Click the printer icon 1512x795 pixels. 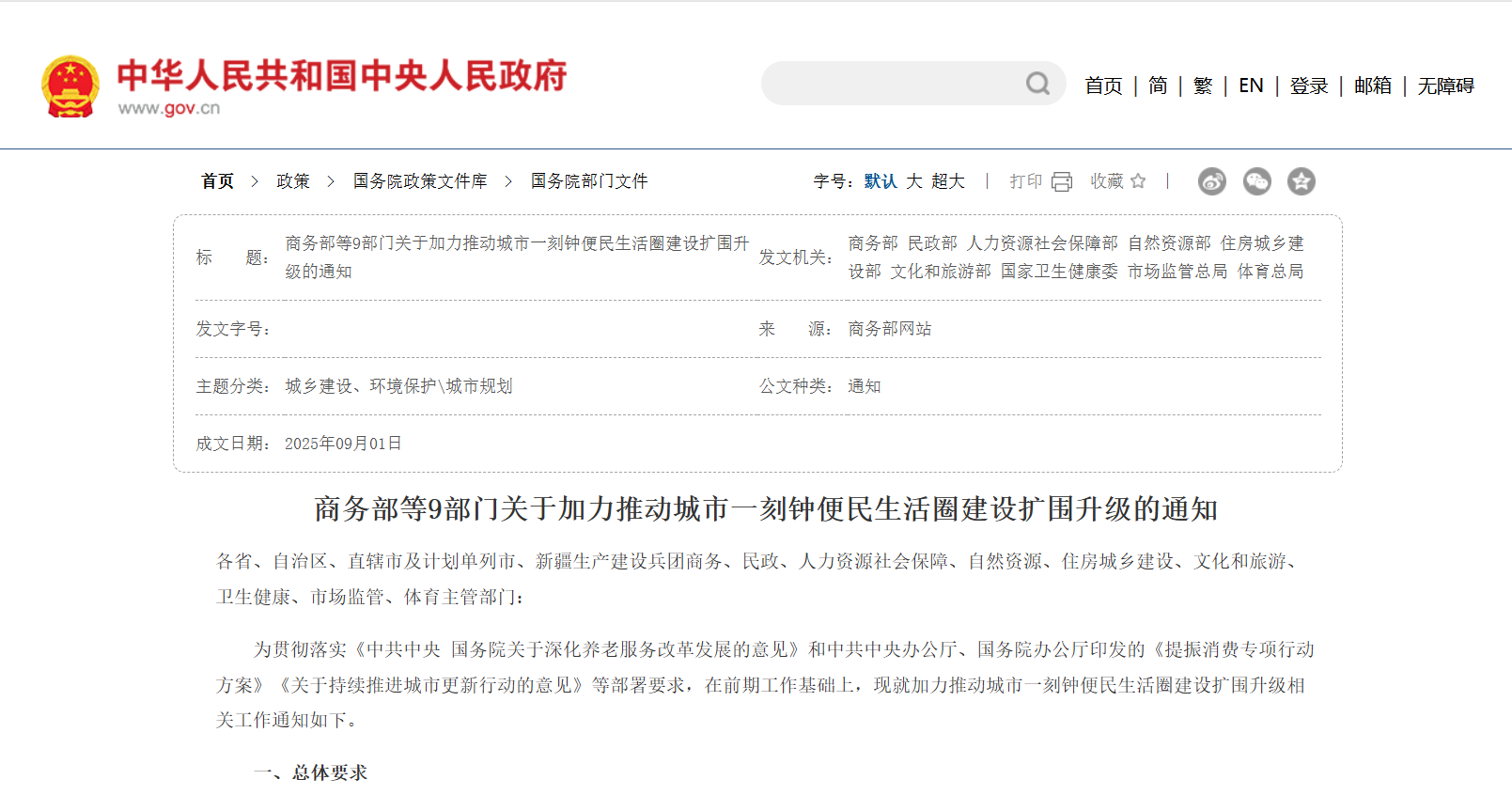coord(1062,181)
